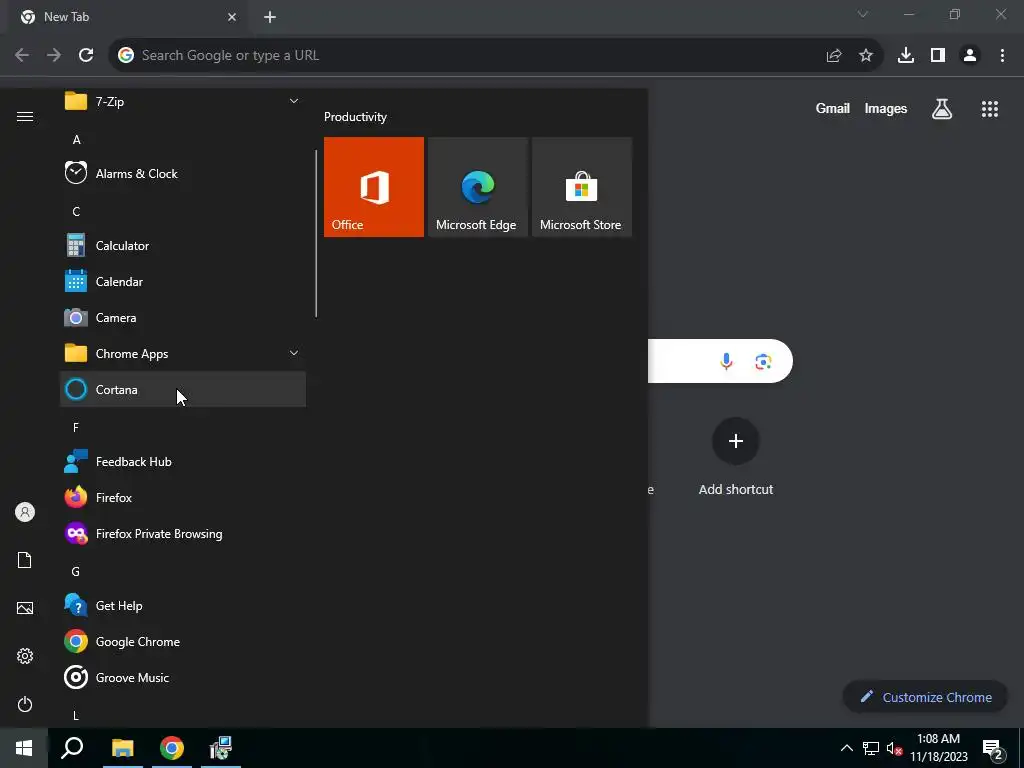
Task: Click Customize Chrome button
Action: [x=925, y=697]
